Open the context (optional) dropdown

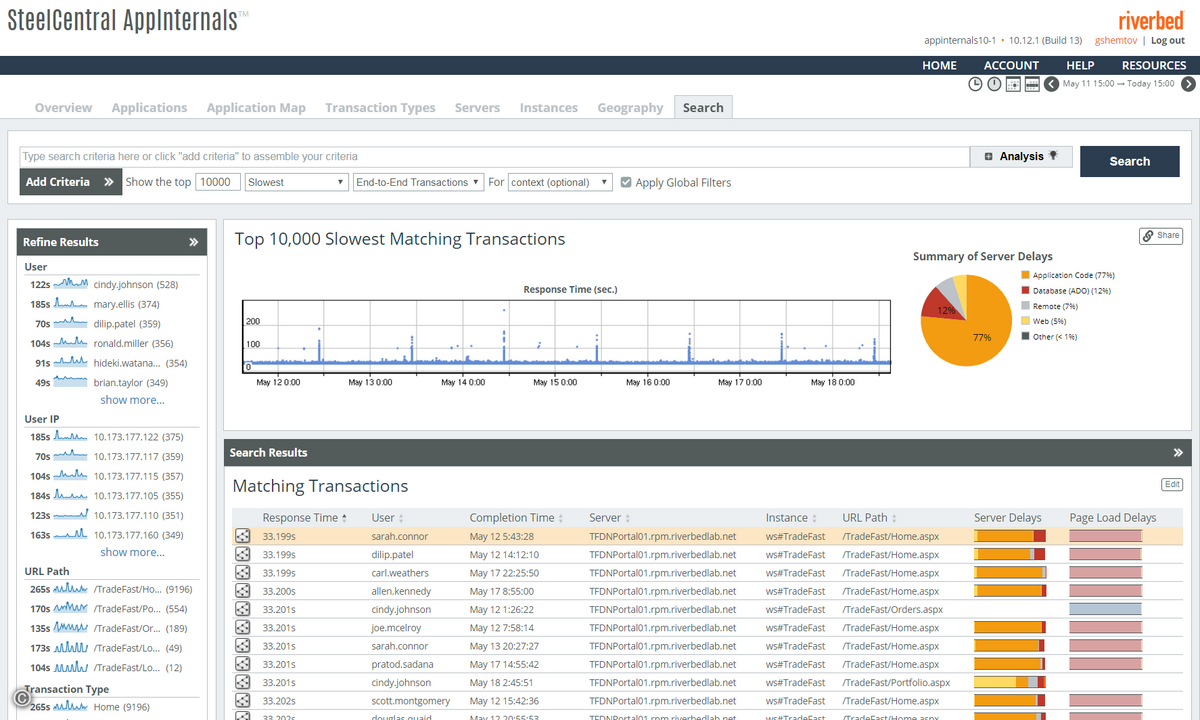(560, 182)
